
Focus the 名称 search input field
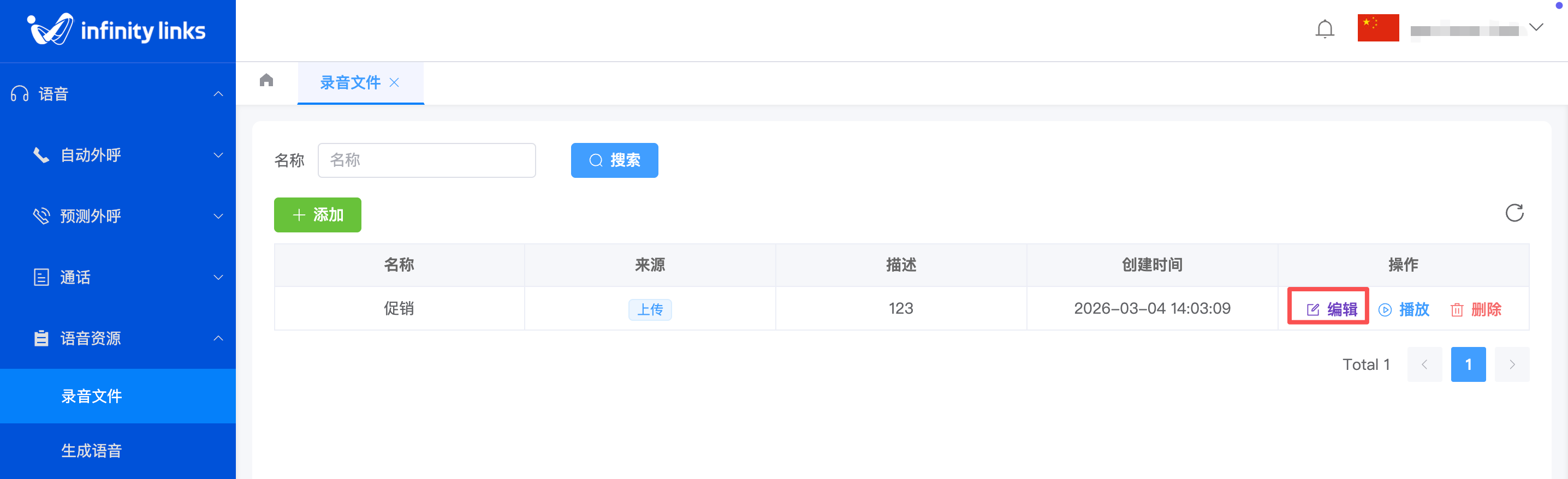tap(427, 160)
